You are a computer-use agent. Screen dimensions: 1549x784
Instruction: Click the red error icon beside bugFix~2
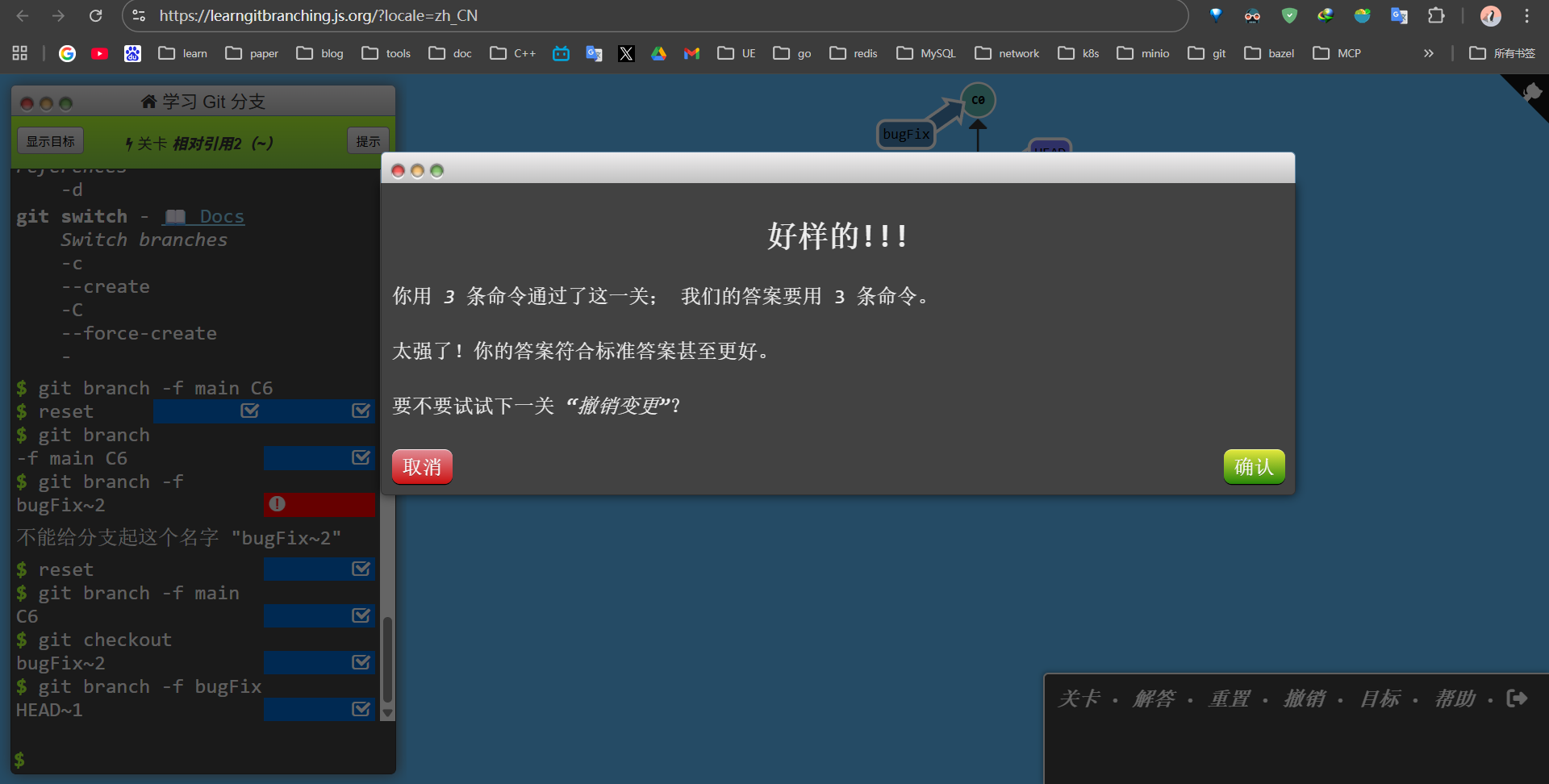coord(278,504)
